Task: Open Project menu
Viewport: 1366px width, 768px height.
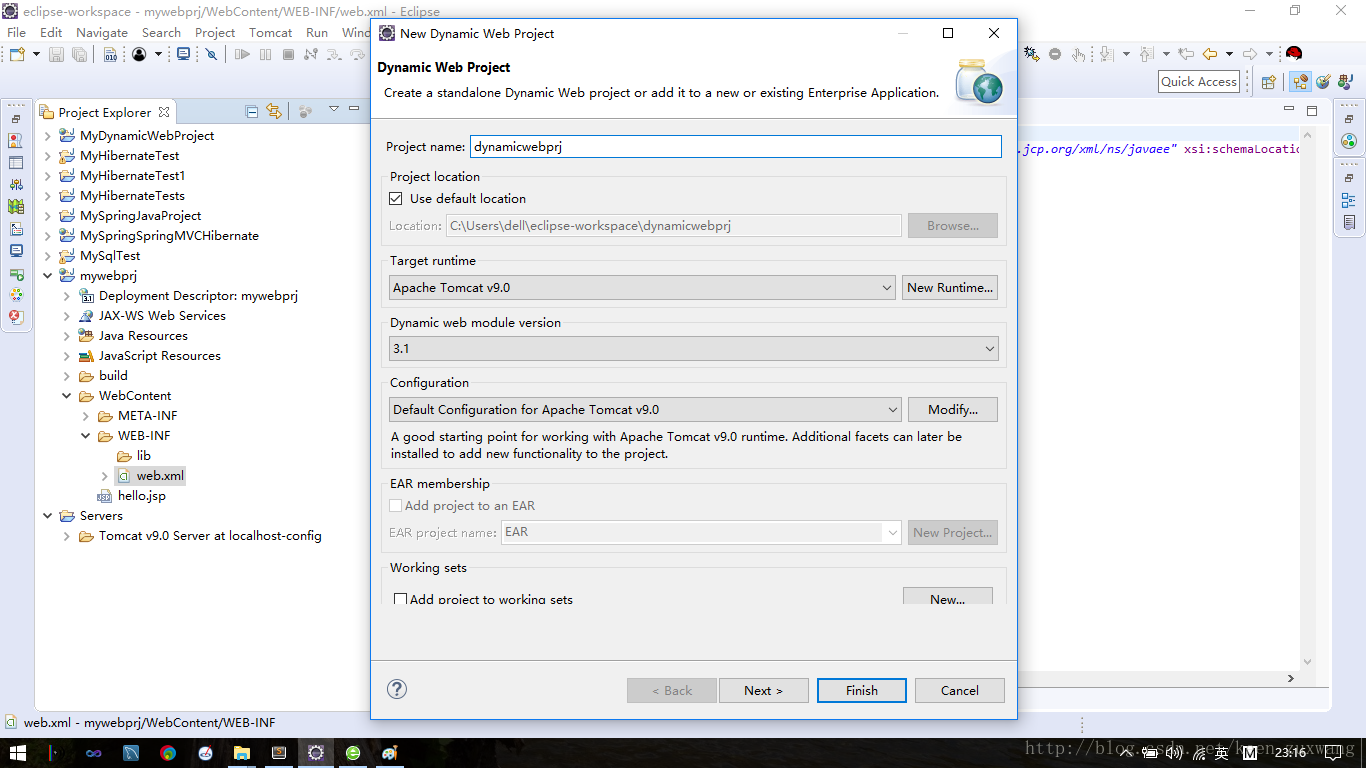Action: click(x=215, y=32)
